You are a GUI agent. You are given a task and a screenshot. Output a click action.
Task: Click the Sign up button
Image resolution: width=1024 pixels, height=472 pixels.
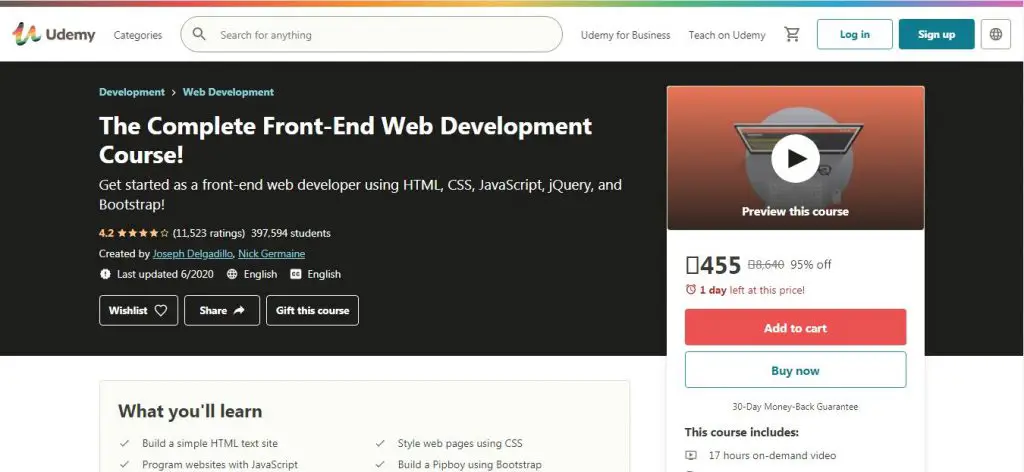(936, 35)
